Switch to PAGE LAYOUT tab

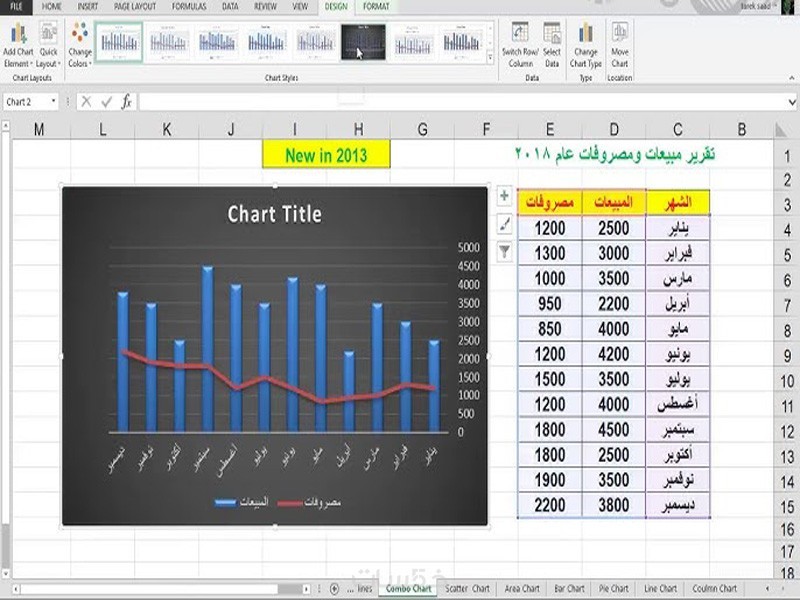[135, 7]
